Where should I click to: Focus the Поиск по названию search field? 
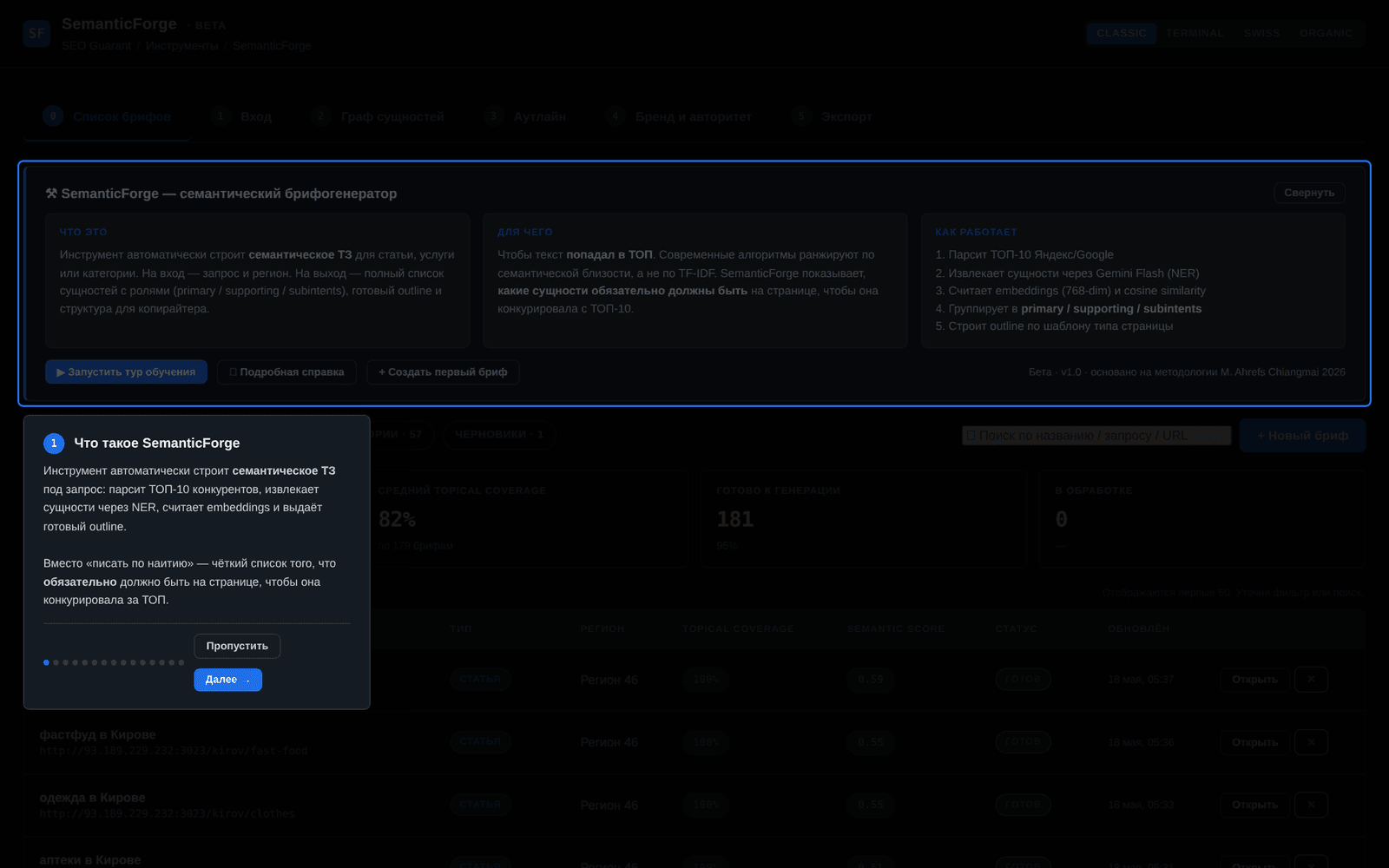[1096, 435]
